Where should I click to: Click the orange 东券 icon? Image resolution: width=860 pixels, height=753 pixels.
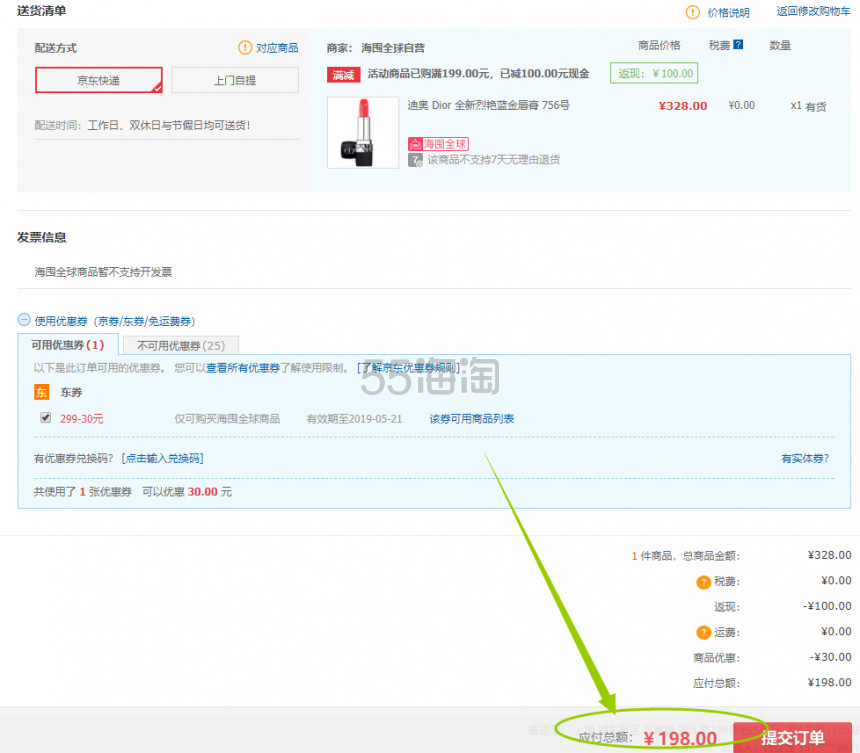[42, 392]
